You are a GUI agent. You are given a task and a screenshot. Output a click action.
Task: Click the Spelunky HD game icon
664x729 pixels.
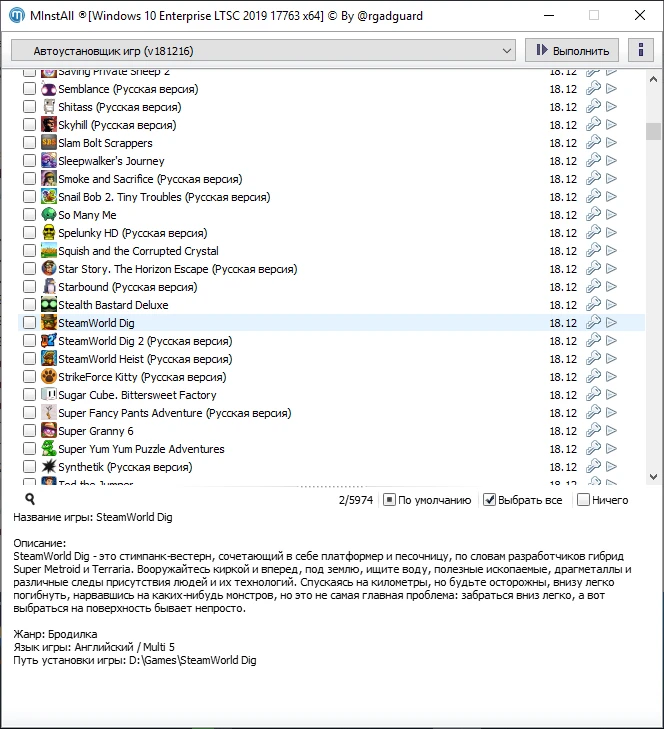point(49,233)
